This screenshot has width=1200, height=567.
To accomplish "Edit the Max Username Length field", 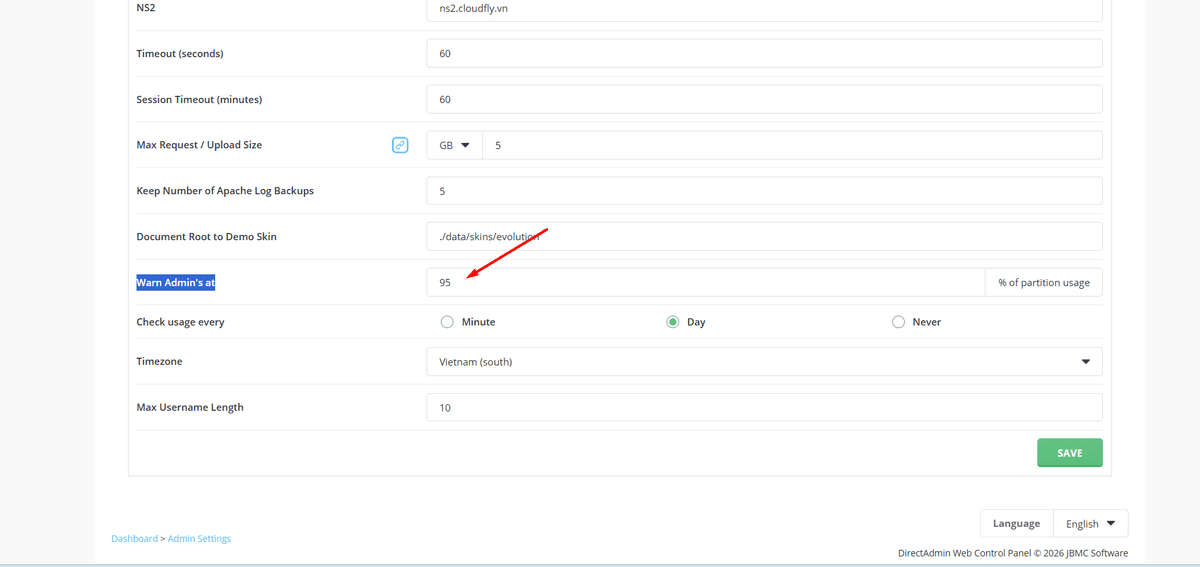I will point(764,408).
